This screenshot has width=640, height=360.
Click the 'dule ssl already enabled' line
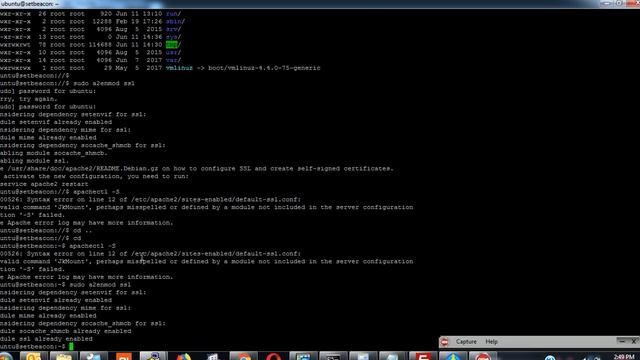coord(46,339)
